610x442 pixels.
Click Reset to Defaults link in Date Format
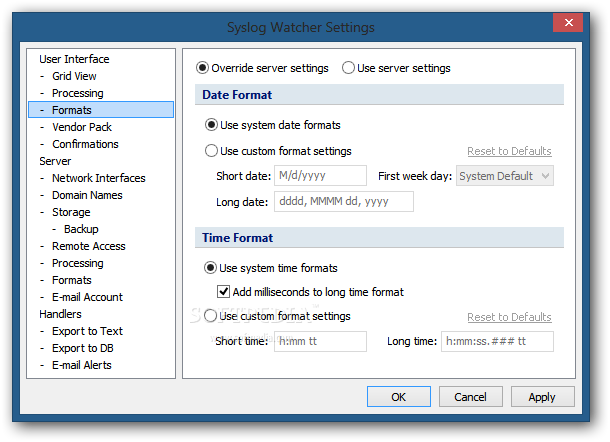[509, 151]
